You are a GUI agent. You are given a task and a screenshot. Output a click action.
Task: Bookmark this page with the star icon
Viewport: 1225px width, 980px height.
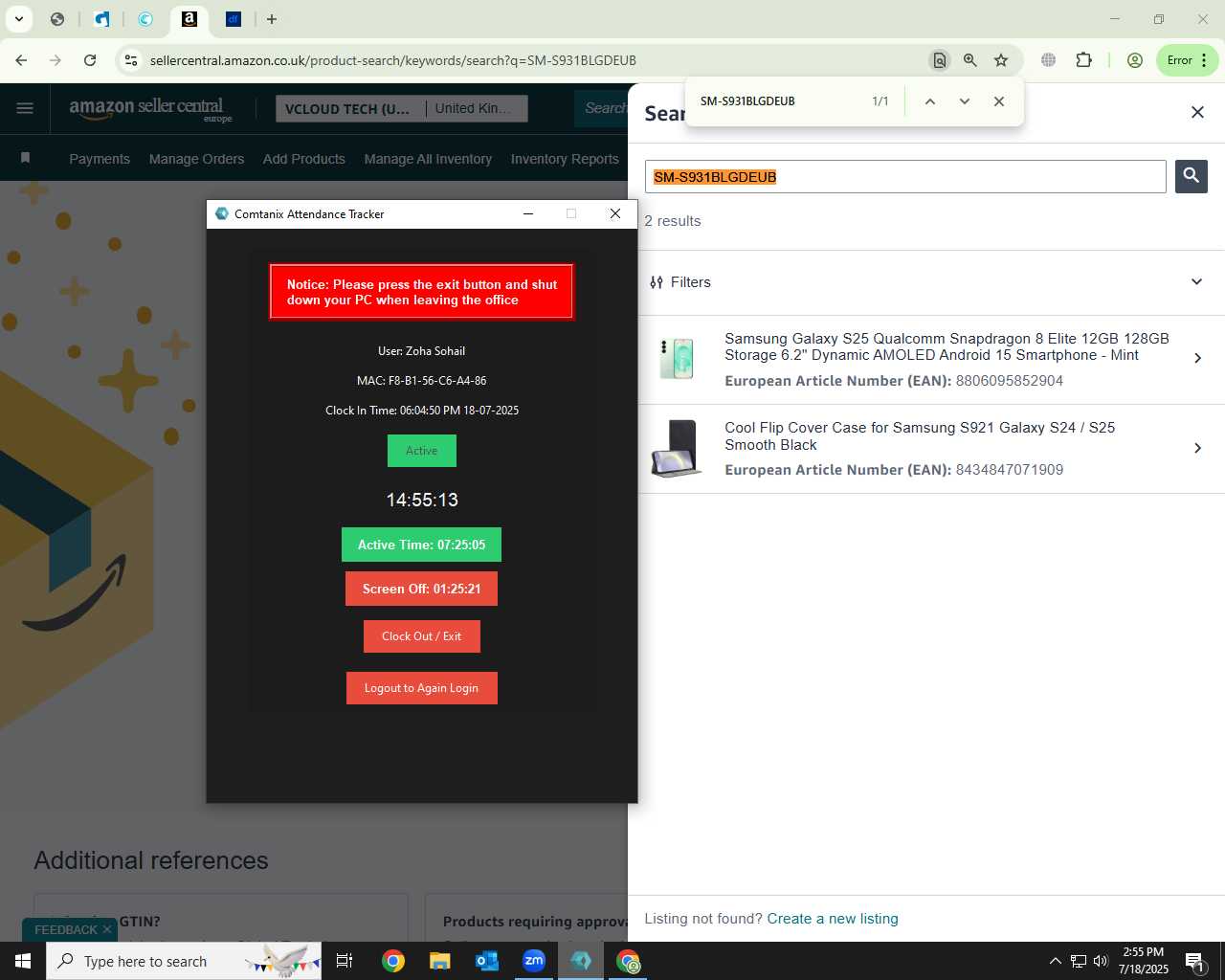(1001, 60)
